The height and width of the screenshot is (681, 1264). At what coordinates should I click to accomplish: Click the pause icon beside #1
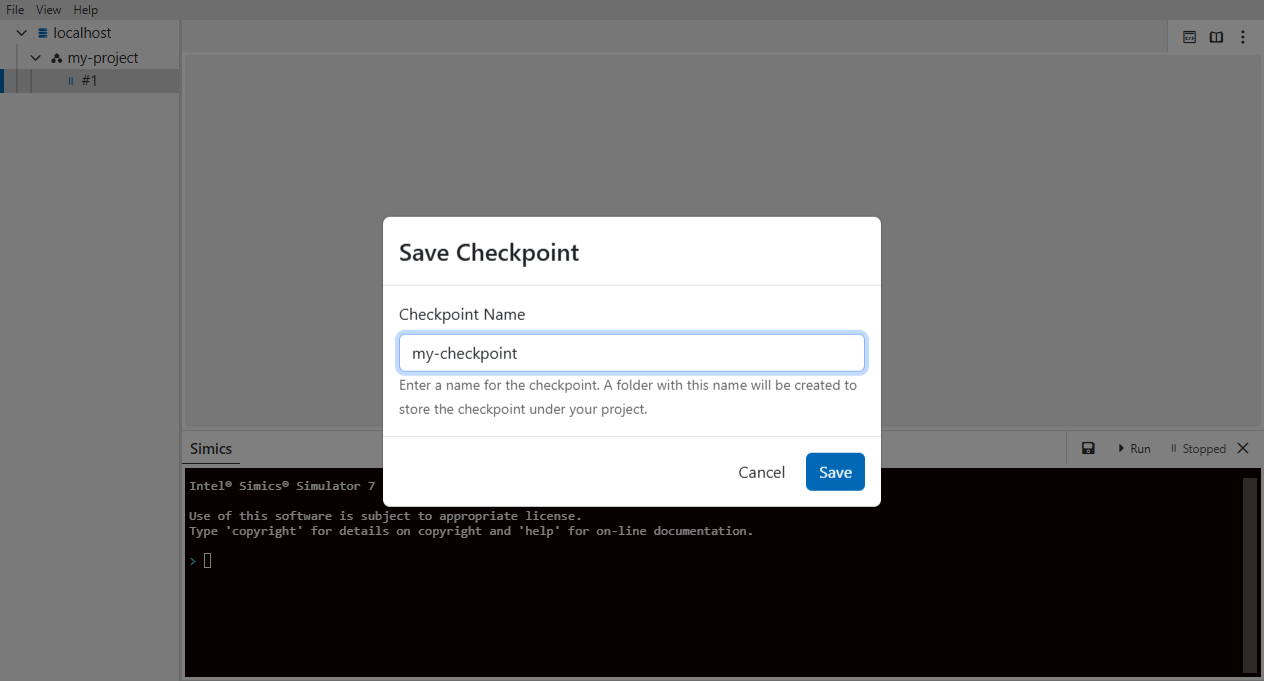coord(71,81)
